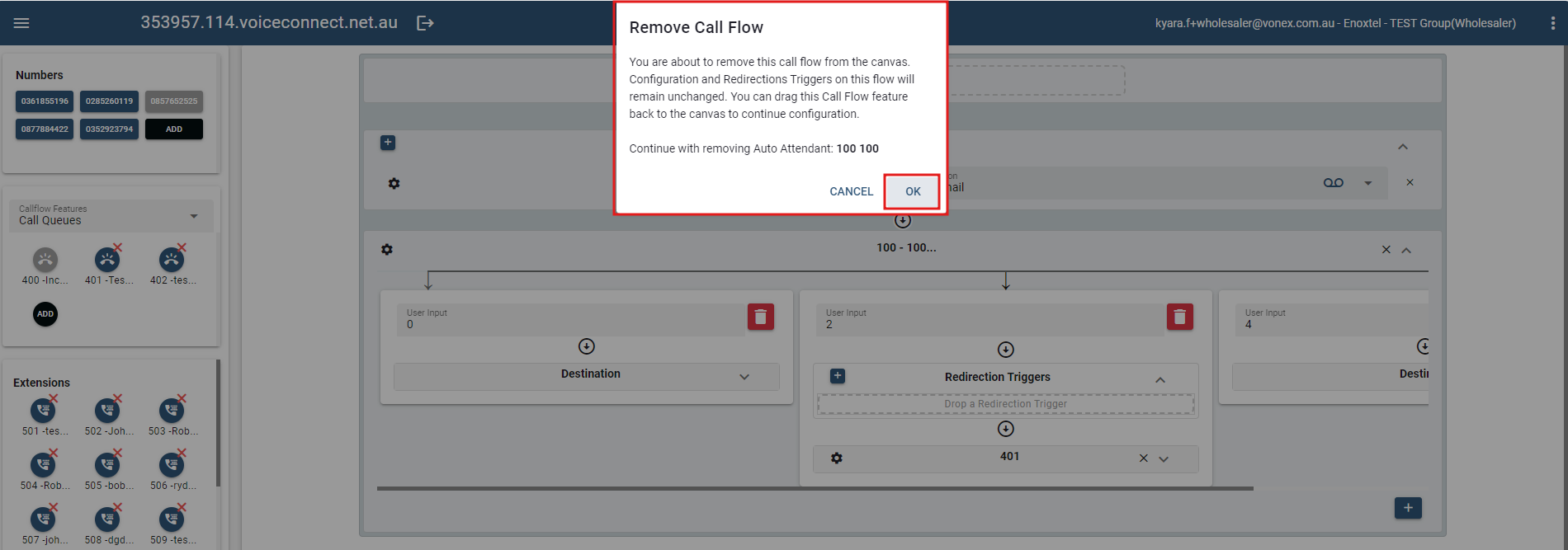Cancel the Remove Call Flow dialog
This screenshot has width=1568, height=550.
851,191
